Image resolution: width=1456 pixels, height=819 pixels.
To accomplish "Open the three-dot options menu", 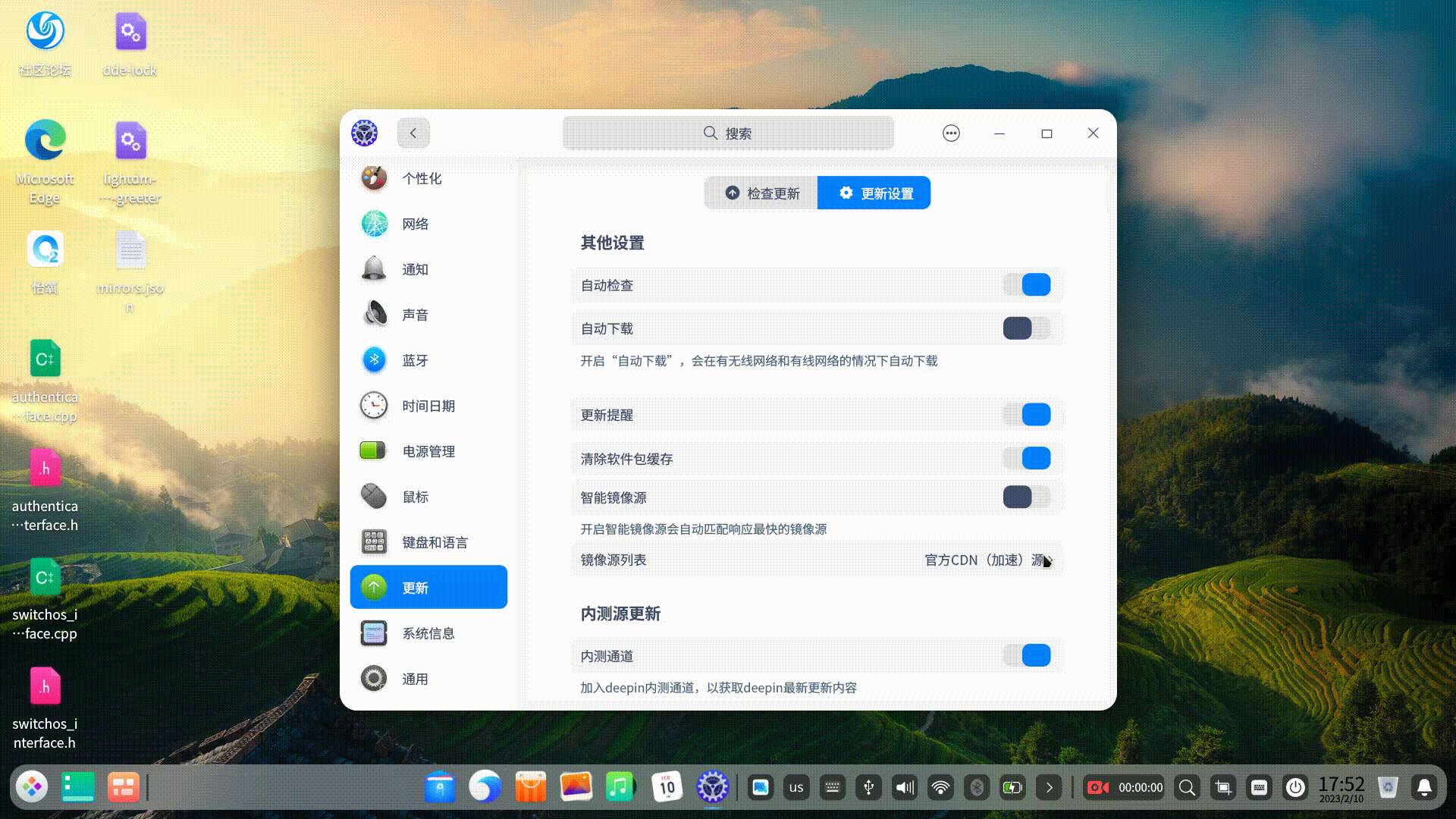I will pos(951,133).
